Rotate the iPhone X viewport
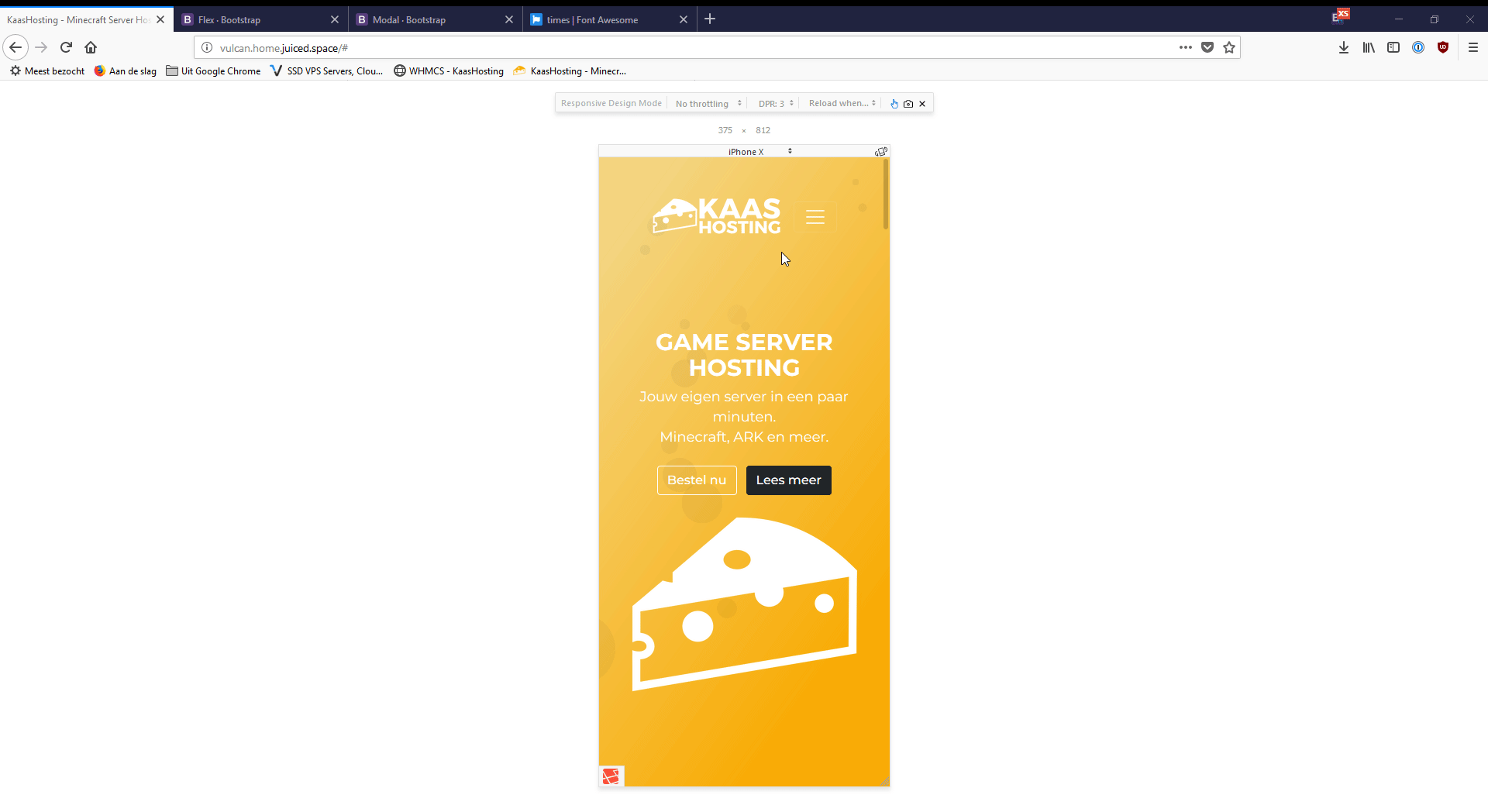The image size is (1488, 812). coord(880,152)
